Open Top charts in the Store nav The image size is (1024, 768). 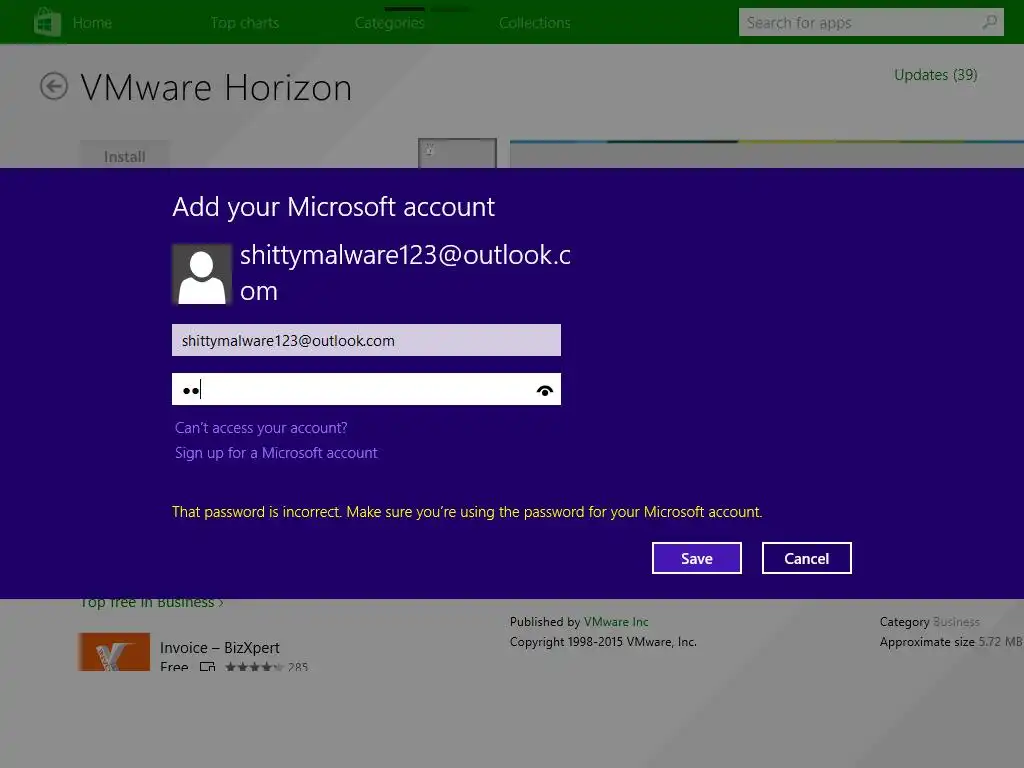(x=245, y=23)
